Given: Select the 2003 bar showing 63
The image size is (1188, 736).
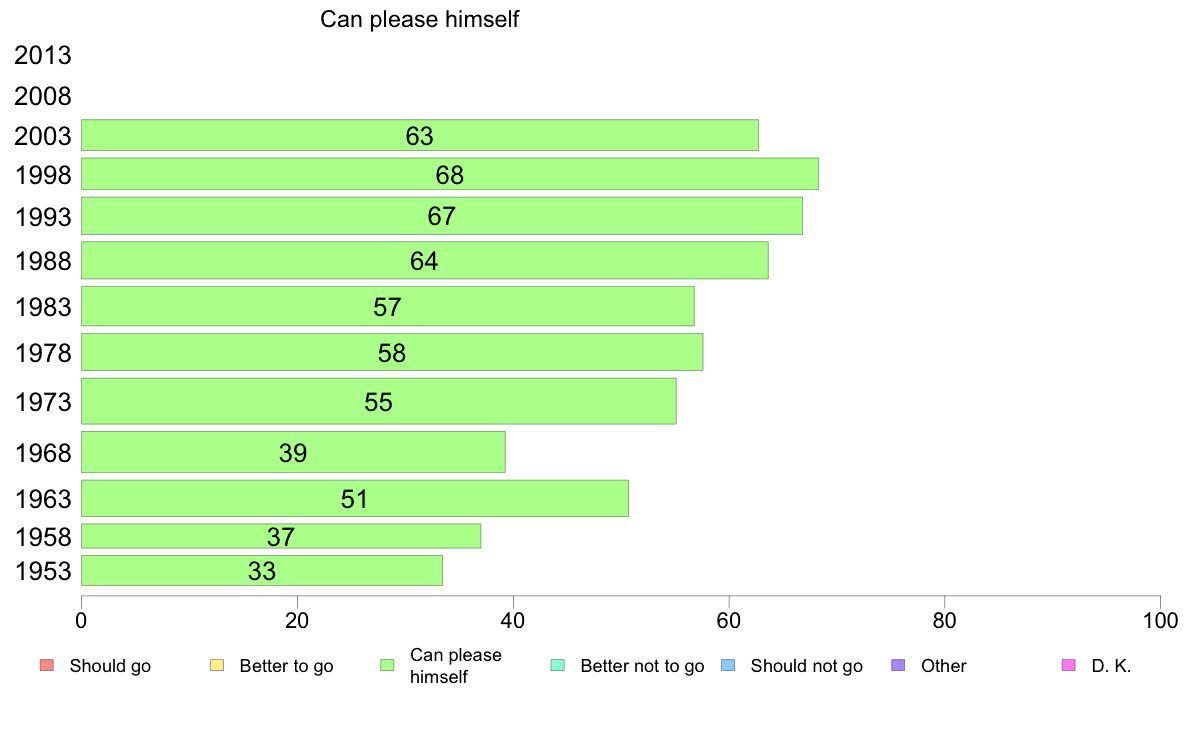Looking at the screenshot, I should 420,135.
